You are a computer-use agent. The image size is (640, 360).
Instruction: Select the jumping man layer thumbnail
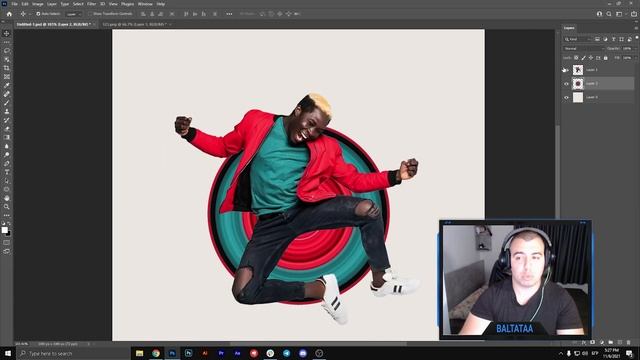coord(578,70)
